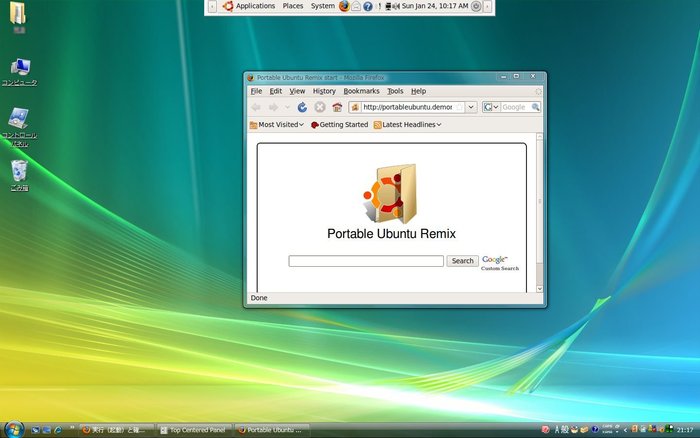Click the magnifier search icon in toolbar
The width and height of the screenshot is (700, 438).
pyautogui.click(x=536, y=107)
